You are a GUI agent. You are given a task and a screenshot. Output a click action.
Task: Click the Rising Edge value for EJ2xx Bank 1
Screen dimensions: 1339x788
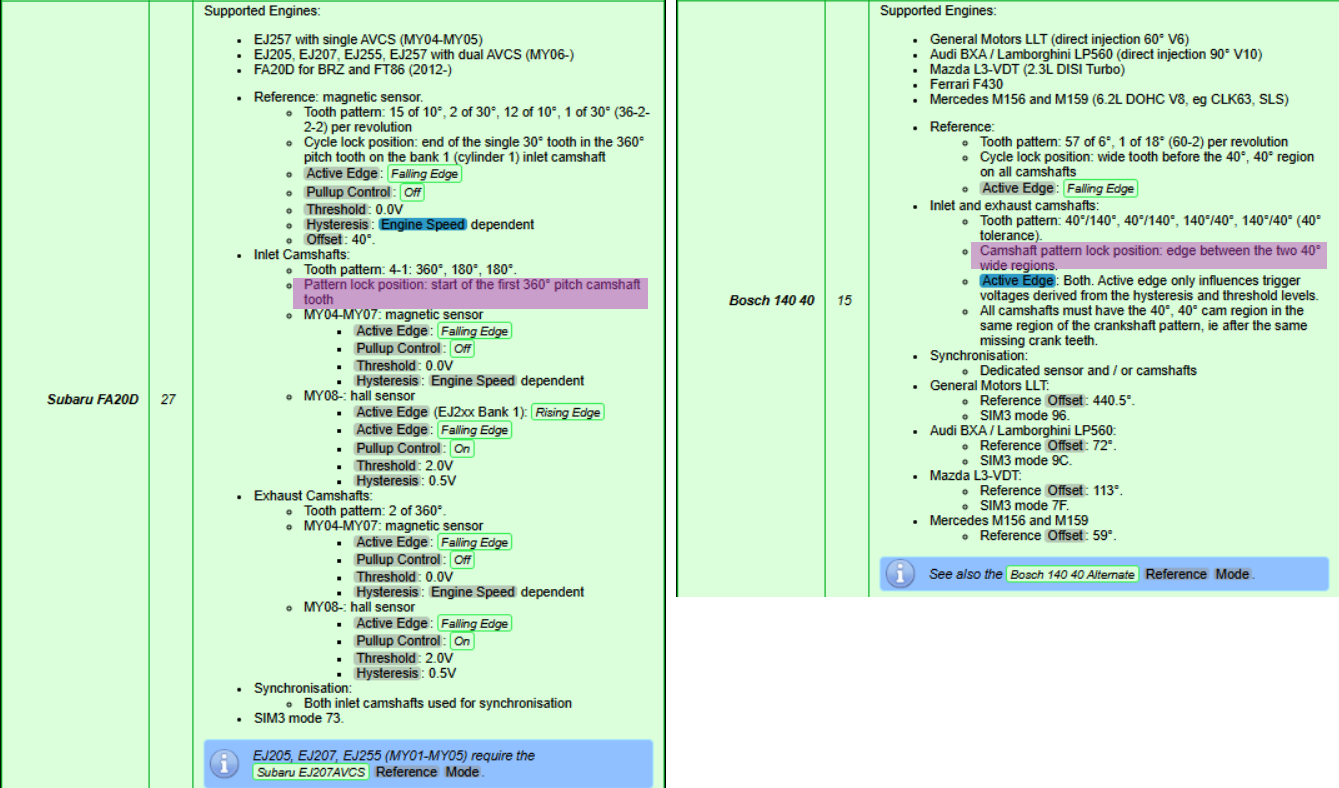567,412
